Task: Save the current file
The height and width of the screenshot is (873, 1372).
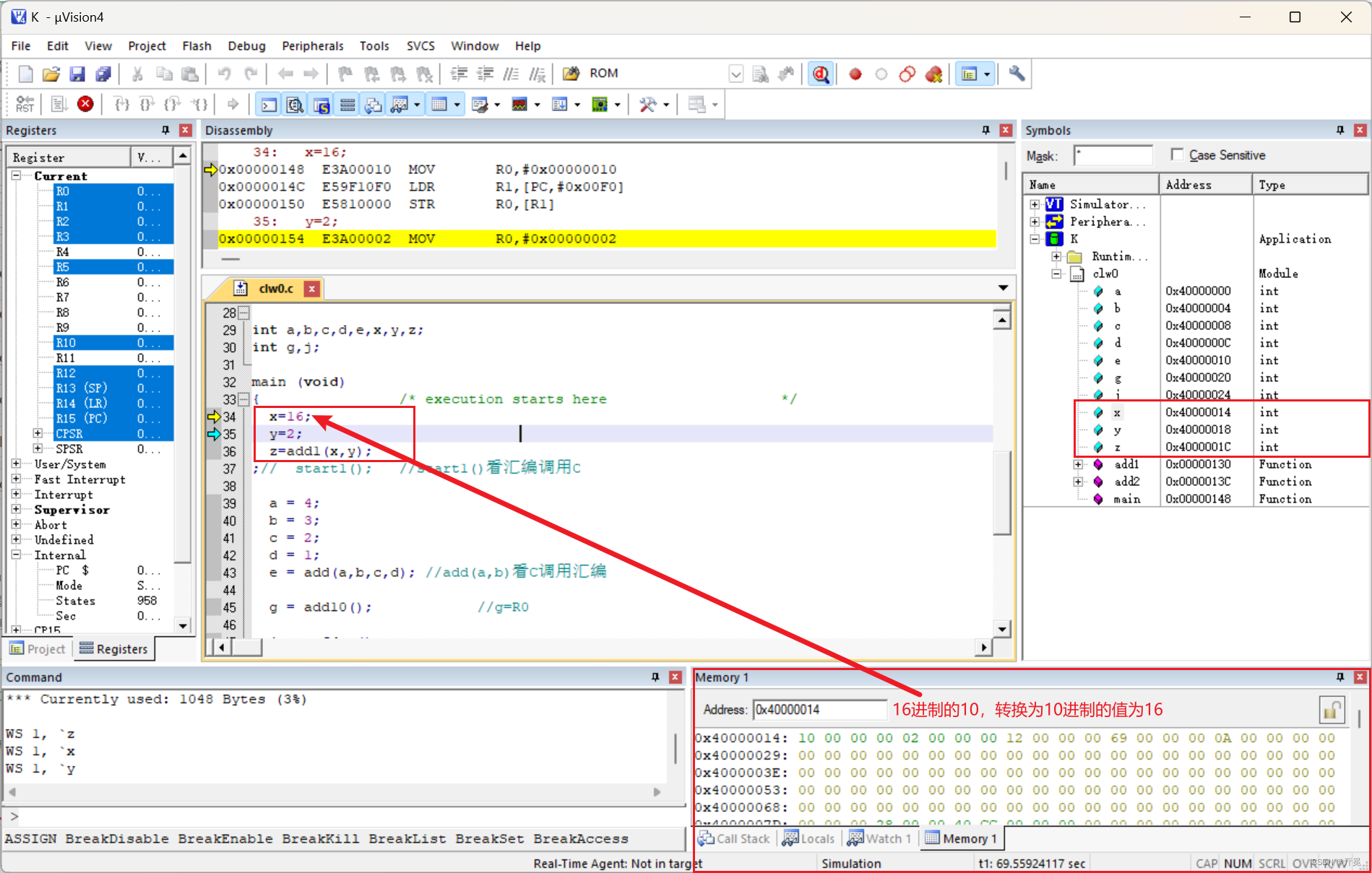Action: pos(77,74)
